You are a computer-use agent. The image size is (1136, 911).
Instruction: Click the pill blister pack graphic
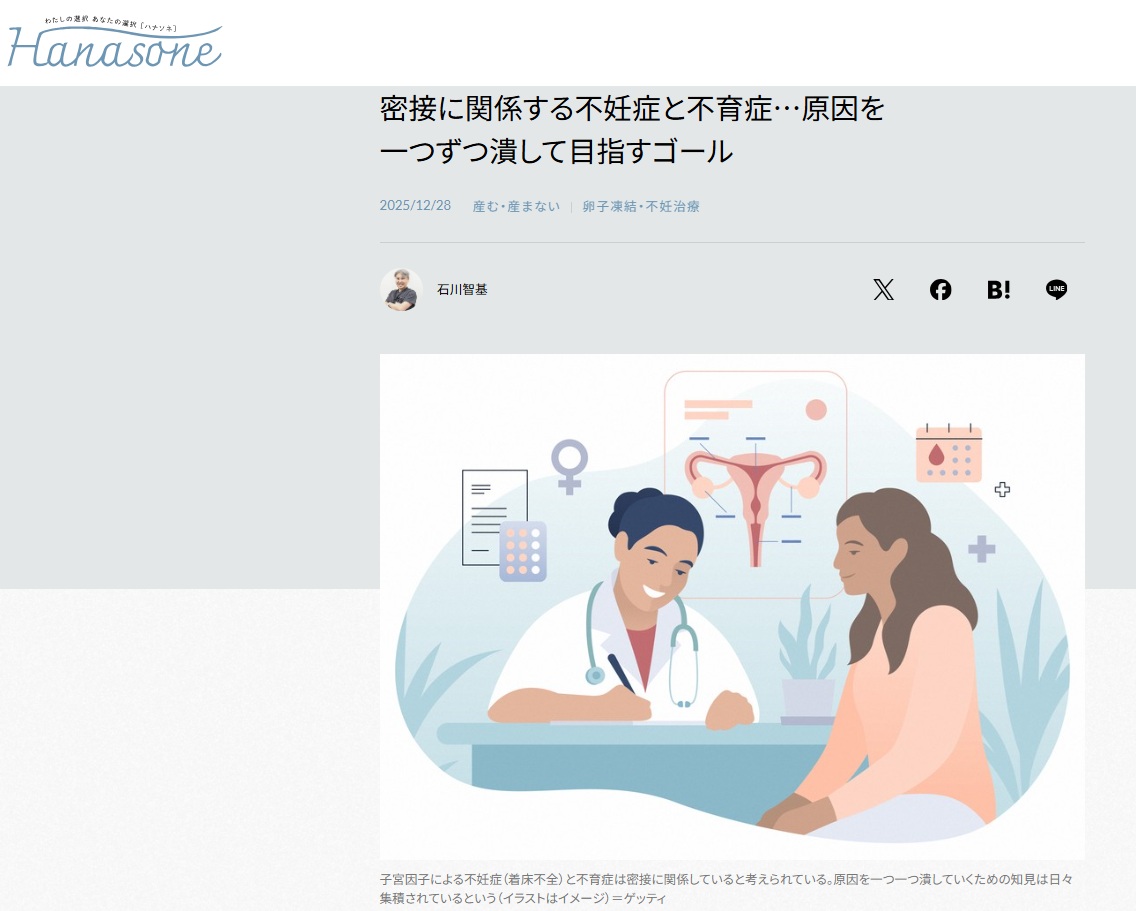[x=523, y=552]
